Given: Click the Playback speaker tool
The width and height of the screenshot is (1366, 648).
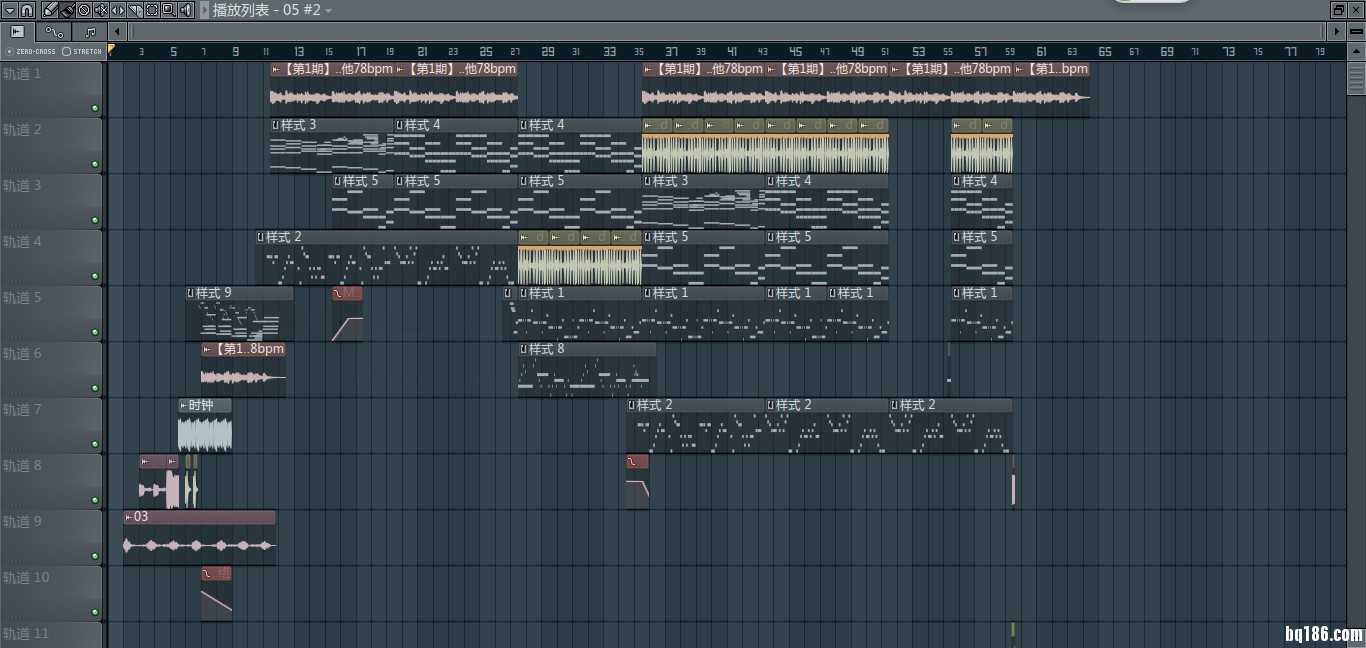Looking at the screenshot, I should click(185, 10).
